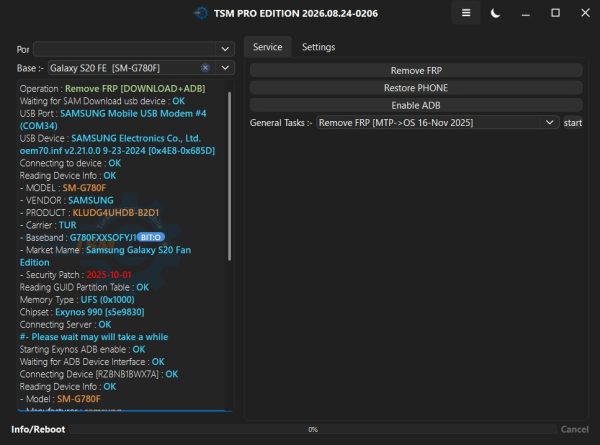Viewport: 600px width, 445px height.
Task: Click the 'UFS (0x1000)' memory type
Action: [x=107, y=300]
